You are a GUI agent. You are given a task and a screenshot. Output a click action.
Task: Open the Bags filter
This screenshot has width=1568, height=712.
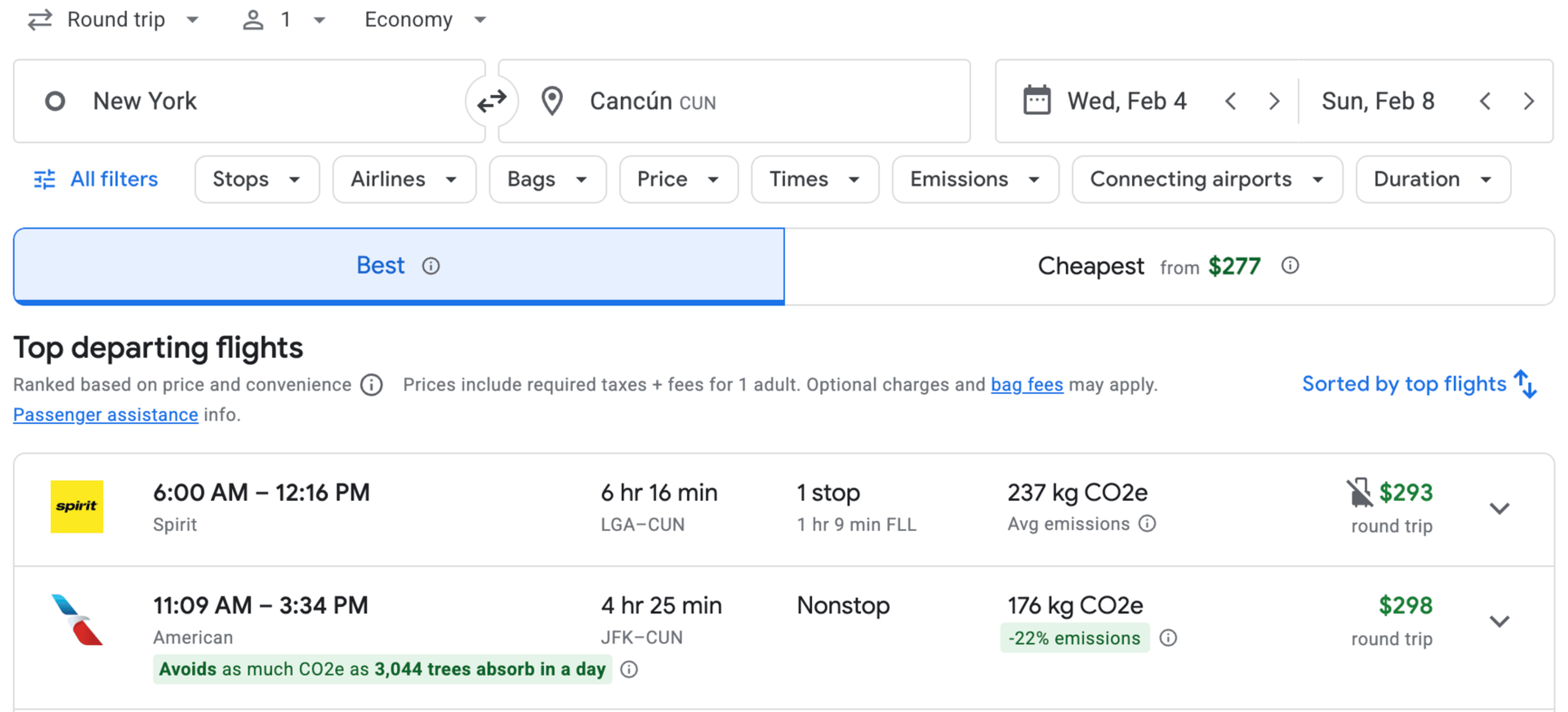(548, 180)
